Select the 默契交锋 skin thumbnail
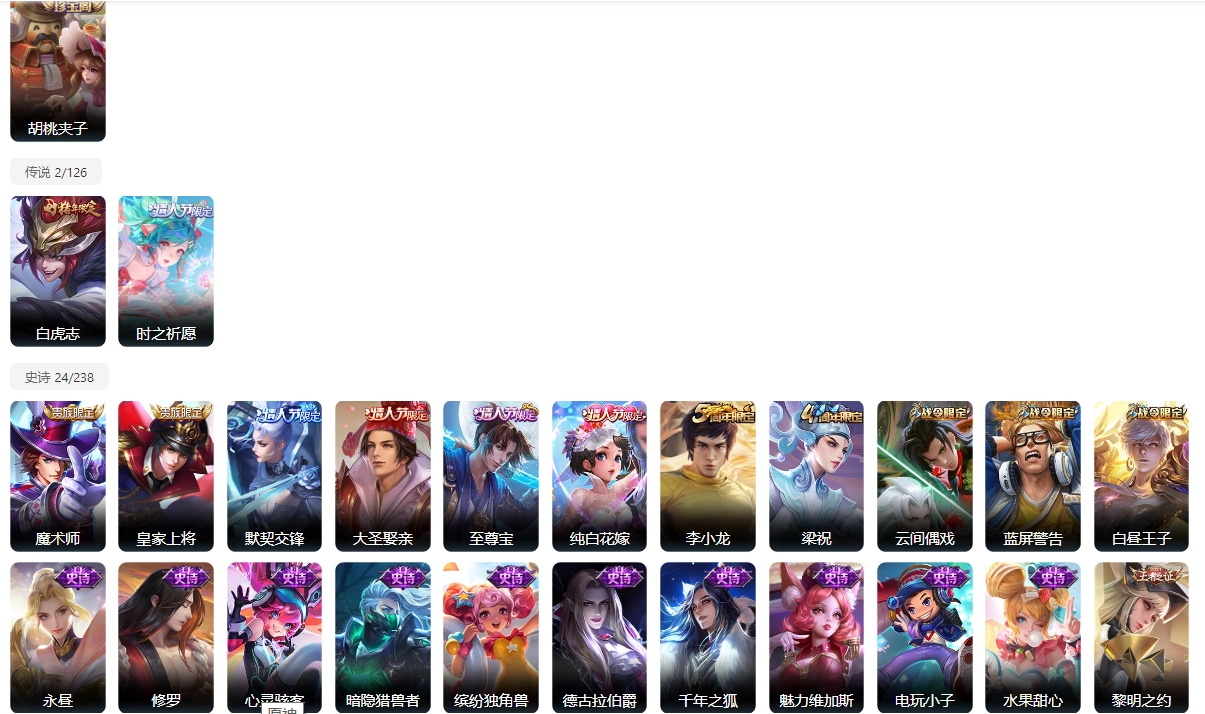 [275, 476]
